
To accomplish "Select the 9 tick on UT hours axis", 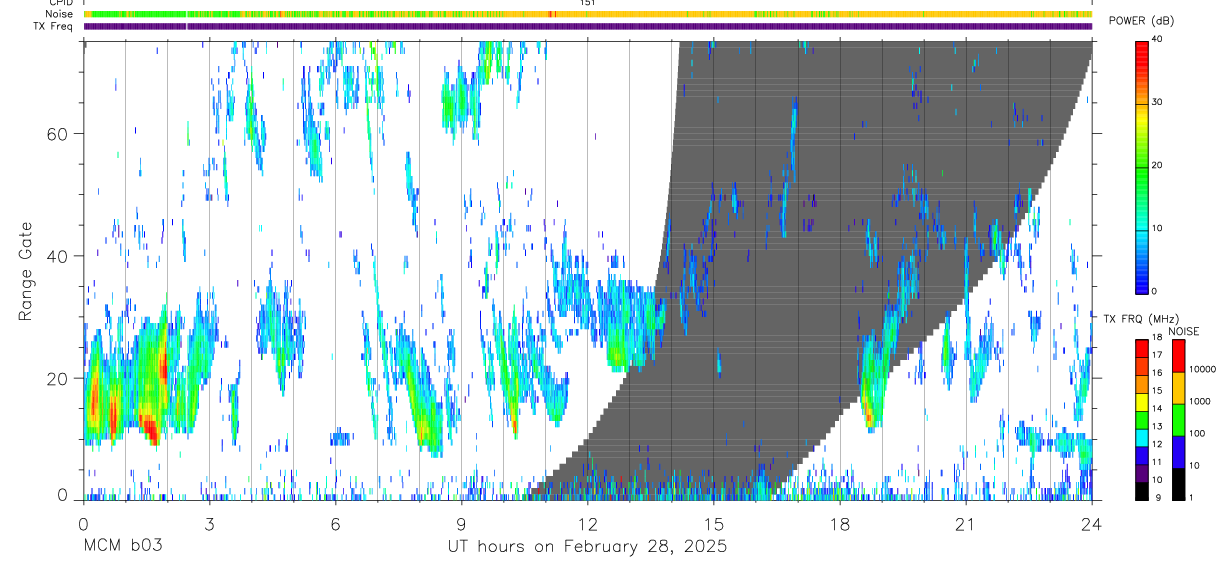I will (461, 522).
